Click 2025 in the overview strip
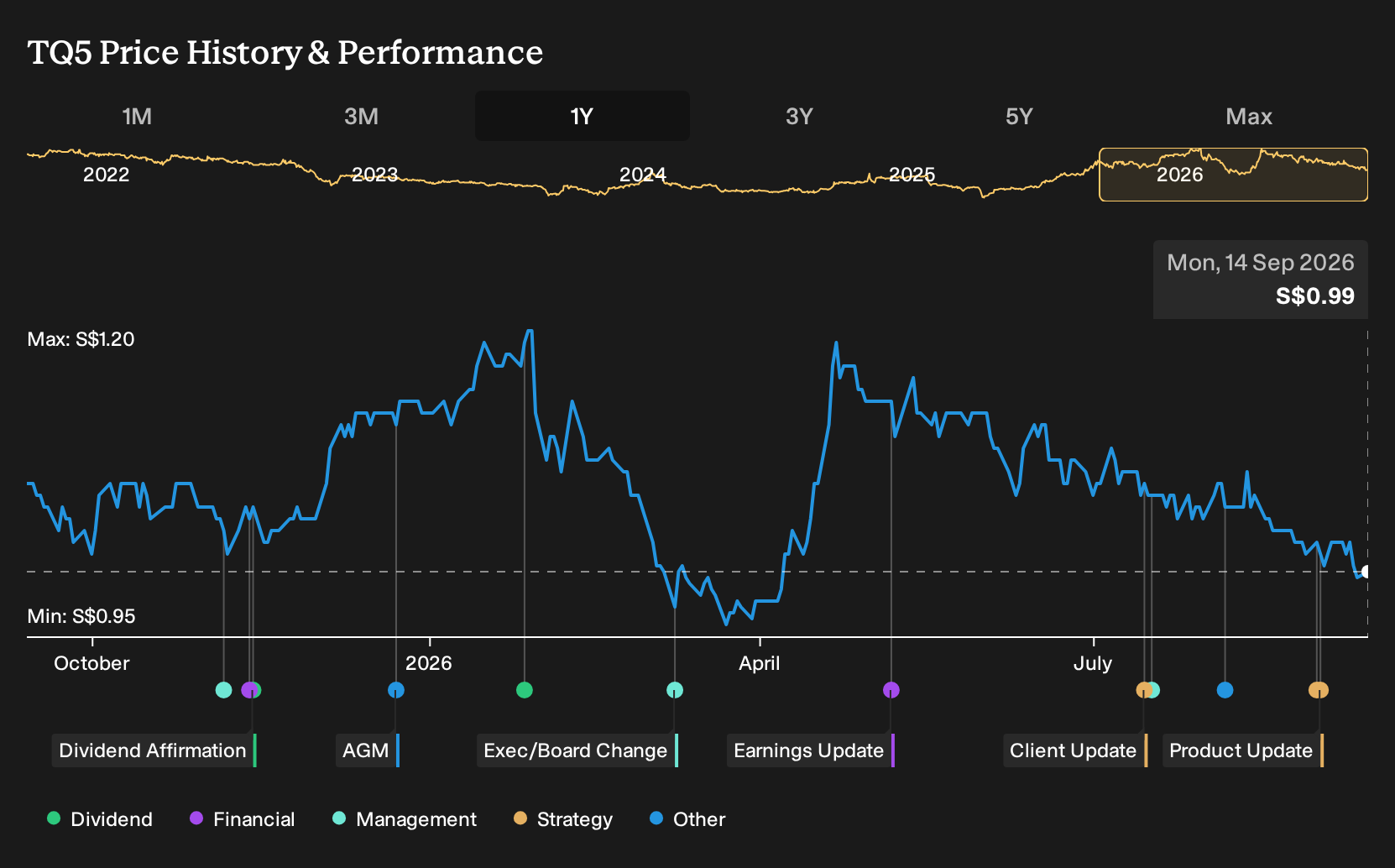 pyautogui.click(x=912, y=175)
